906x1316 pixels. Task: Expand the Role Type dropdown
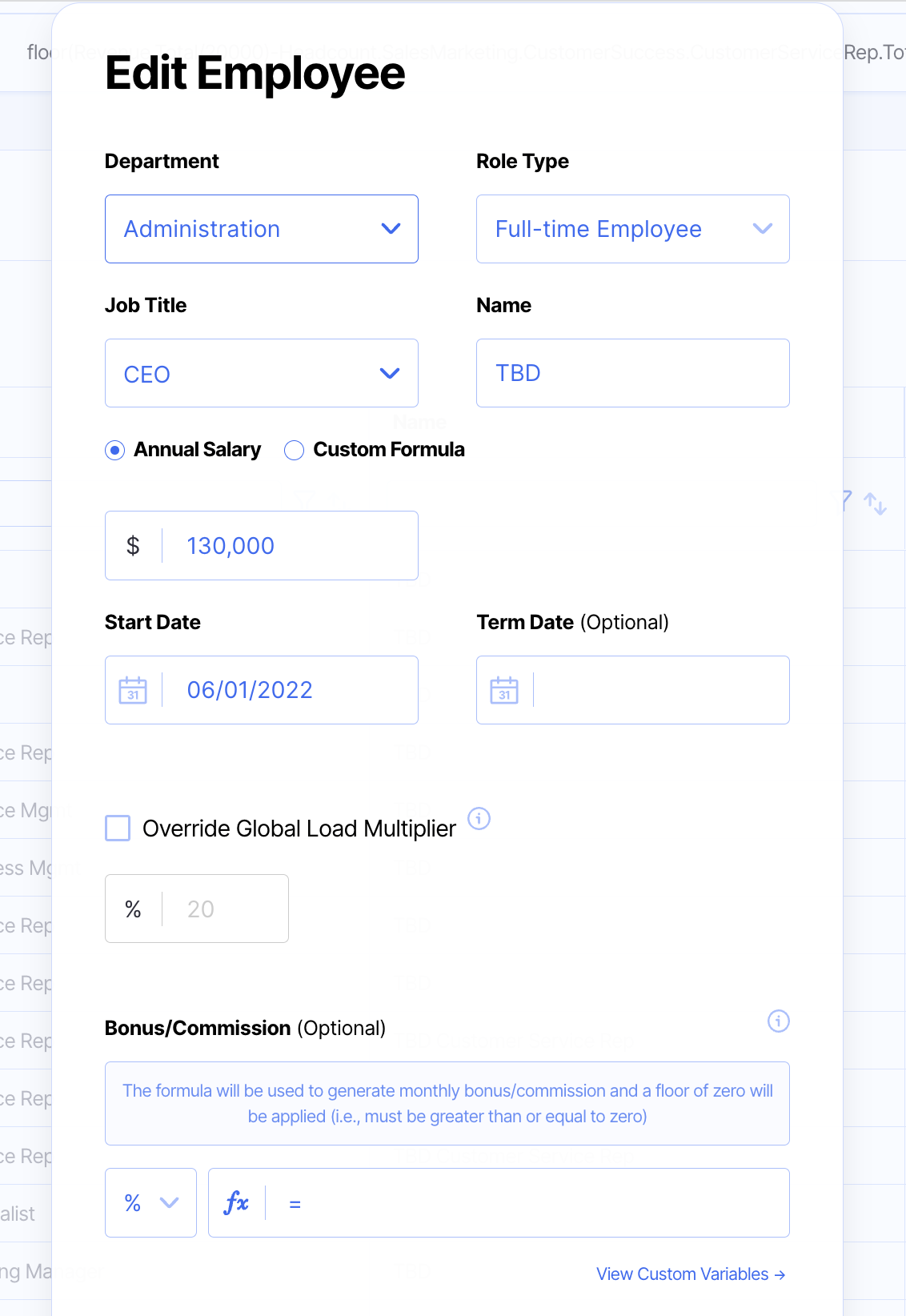[x=632, y=229]
